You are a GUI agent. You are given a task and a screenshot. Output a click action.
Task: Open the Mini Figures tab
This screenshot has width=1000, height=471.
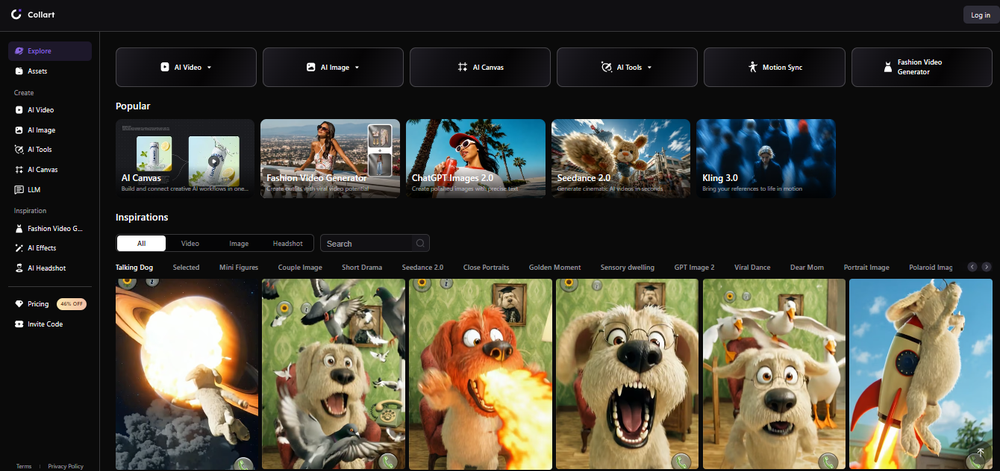point(239,267)
